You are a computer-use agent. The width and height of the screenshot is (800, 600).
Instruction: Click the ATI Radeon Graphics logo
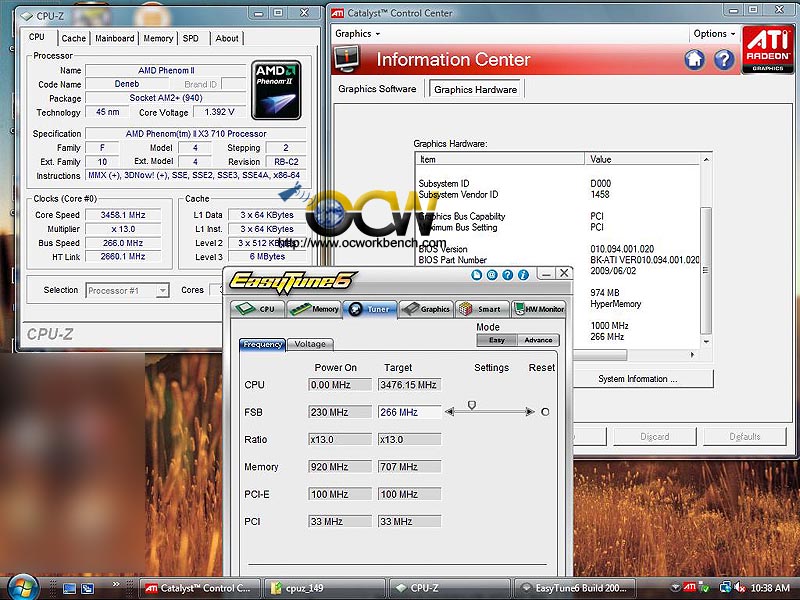coord(767,50)
